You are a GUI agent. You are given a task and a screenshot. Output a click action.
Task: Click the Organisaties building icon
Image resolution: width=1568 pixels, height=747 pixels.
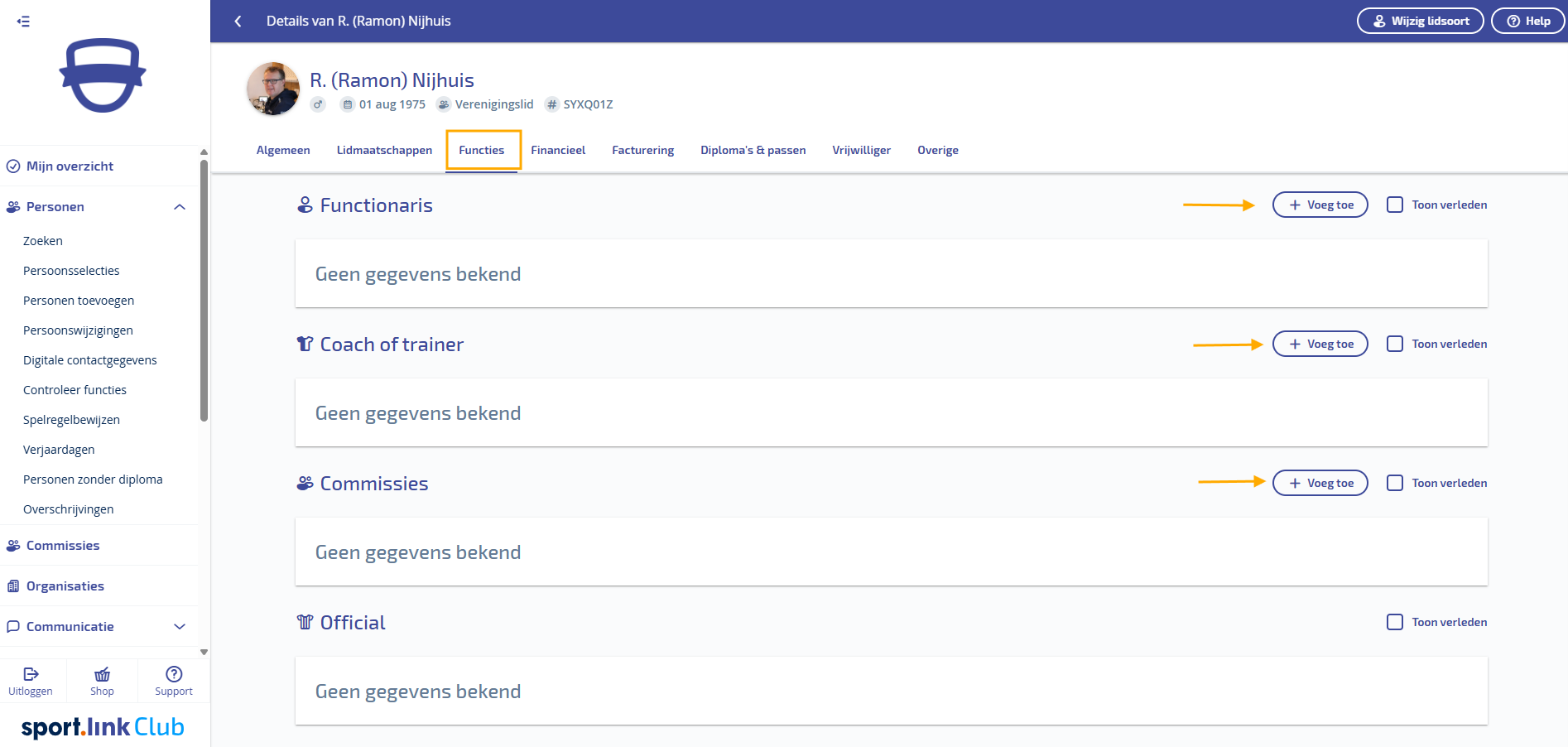click(13, 586)
